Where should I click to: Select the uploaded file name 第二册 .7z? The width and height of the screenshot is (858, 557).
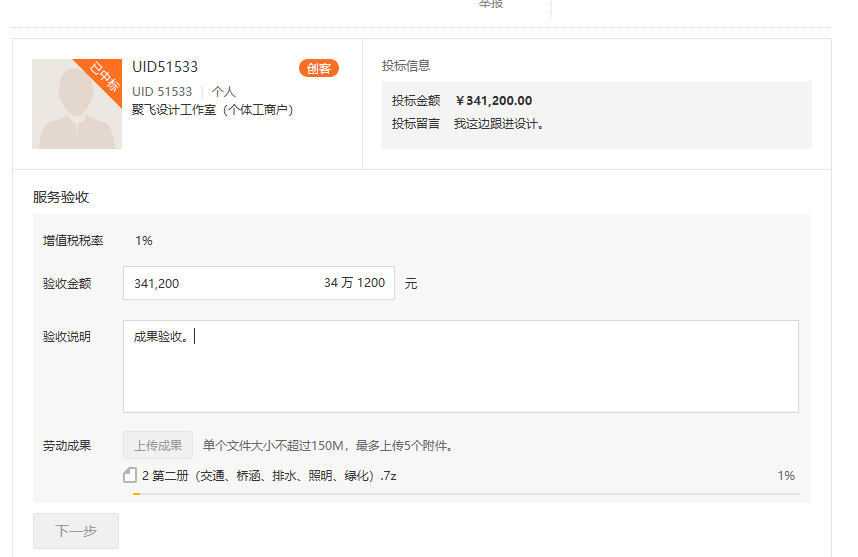(x=270, y=475)
